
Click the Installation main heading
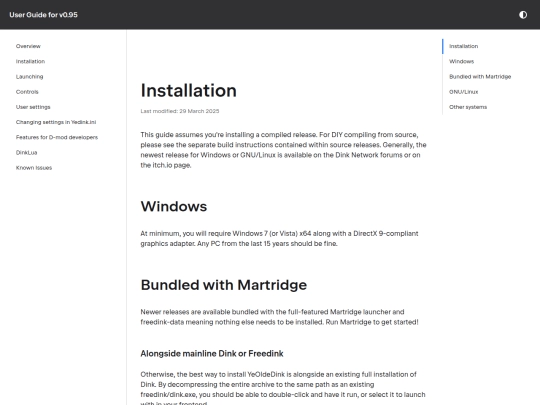click(189, 91)
